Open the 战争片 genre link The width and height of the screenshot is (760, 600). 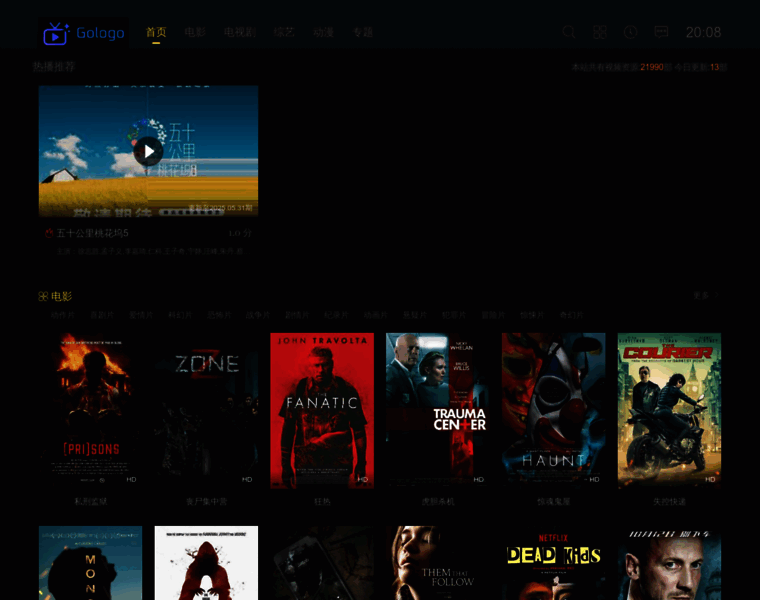pos(258,315)
